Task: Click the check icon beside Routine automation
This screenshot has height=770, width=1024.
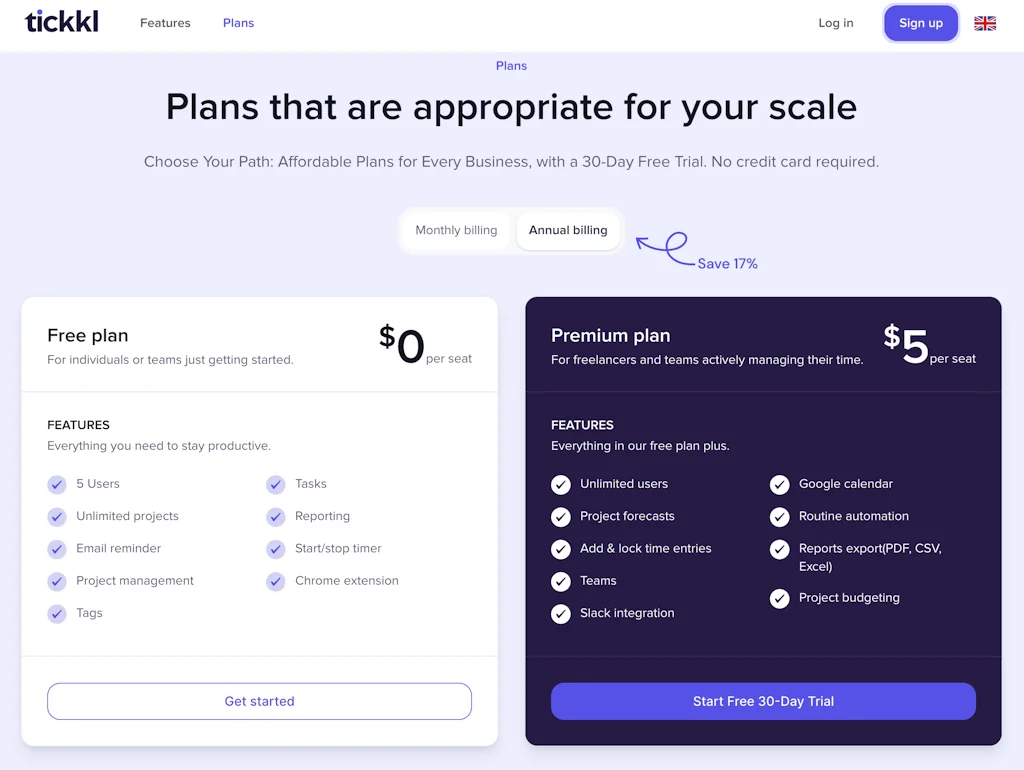Action: coord(780,517)
